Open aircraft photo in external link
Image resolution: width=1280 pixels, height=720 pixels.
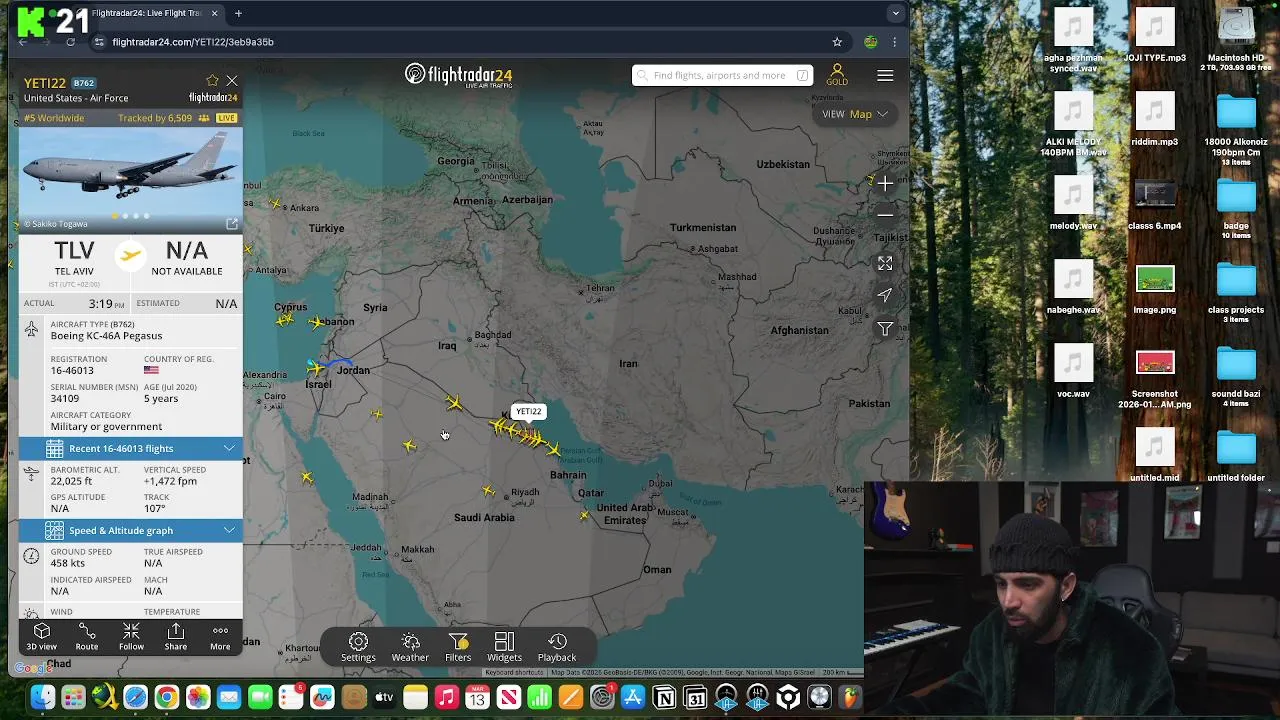[x=232, y=224]
